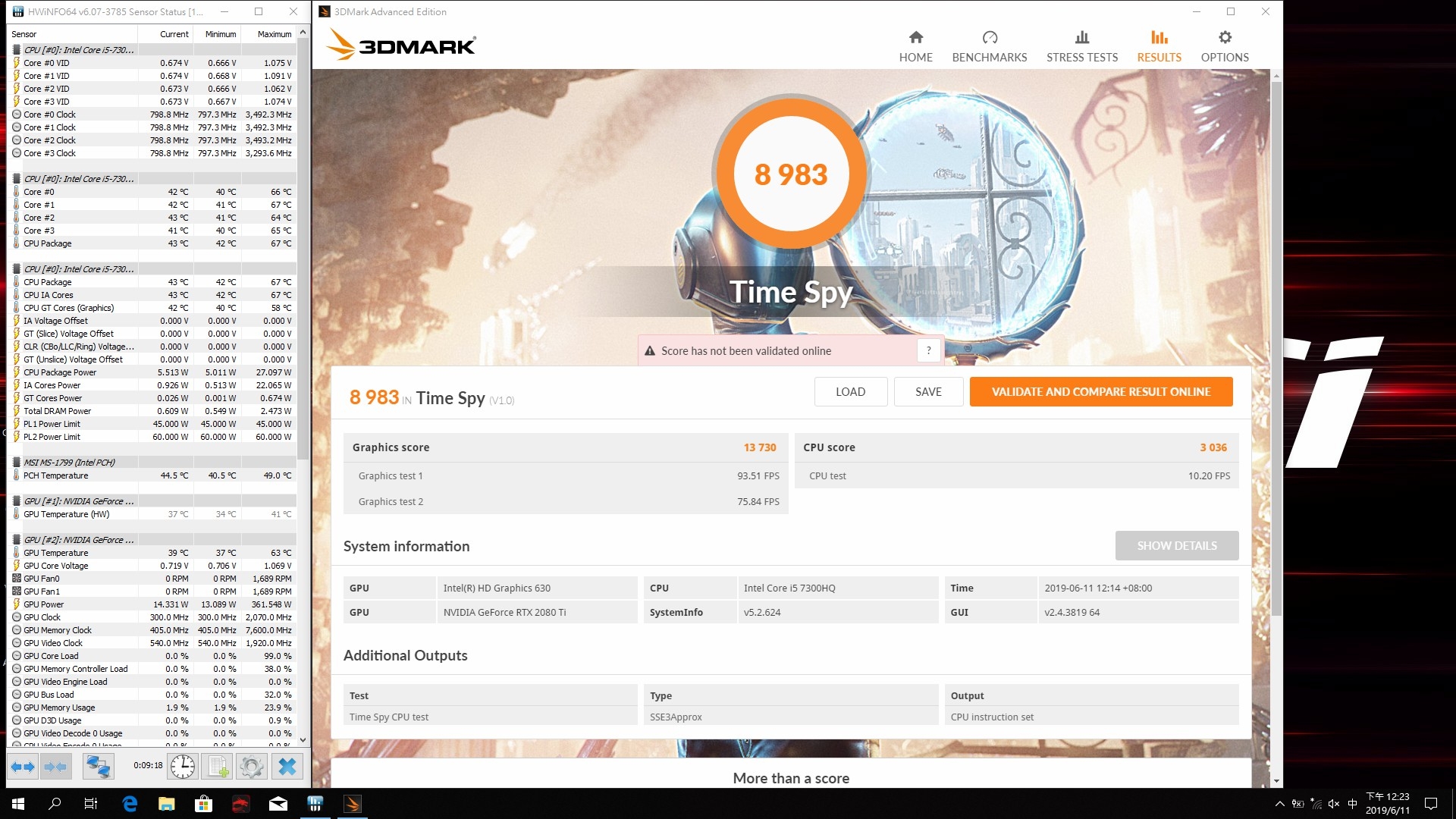Viewport: 1456px width, 819px height.
Task: Open Action Center notifications icon
Action: click(x=1431, y=804)
